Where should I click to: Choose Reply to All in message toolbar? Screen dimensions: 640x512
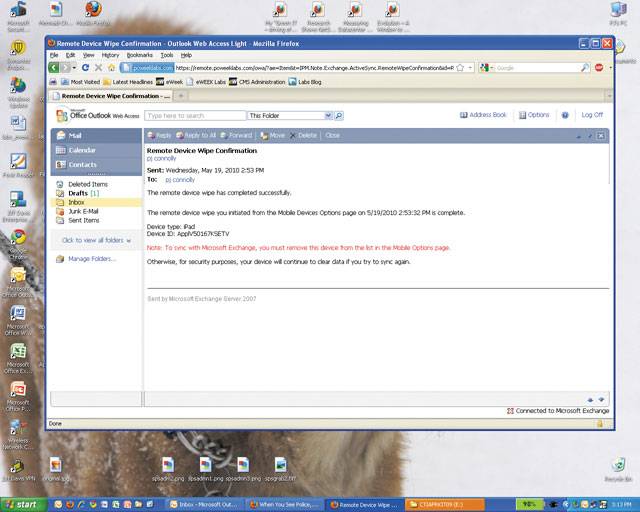click(x=196, y=135)
